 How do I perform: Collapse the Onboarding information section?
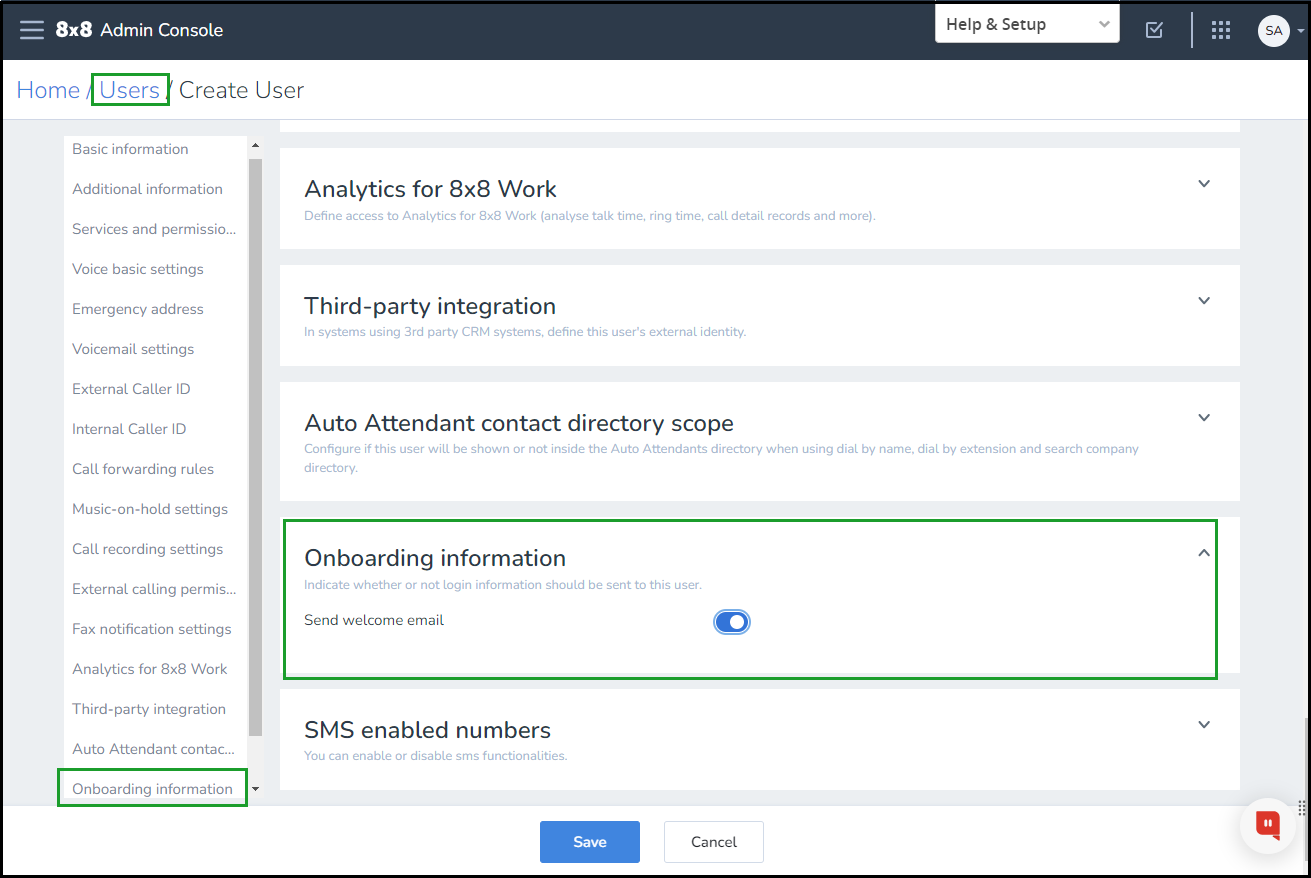tap(1204, 553)
